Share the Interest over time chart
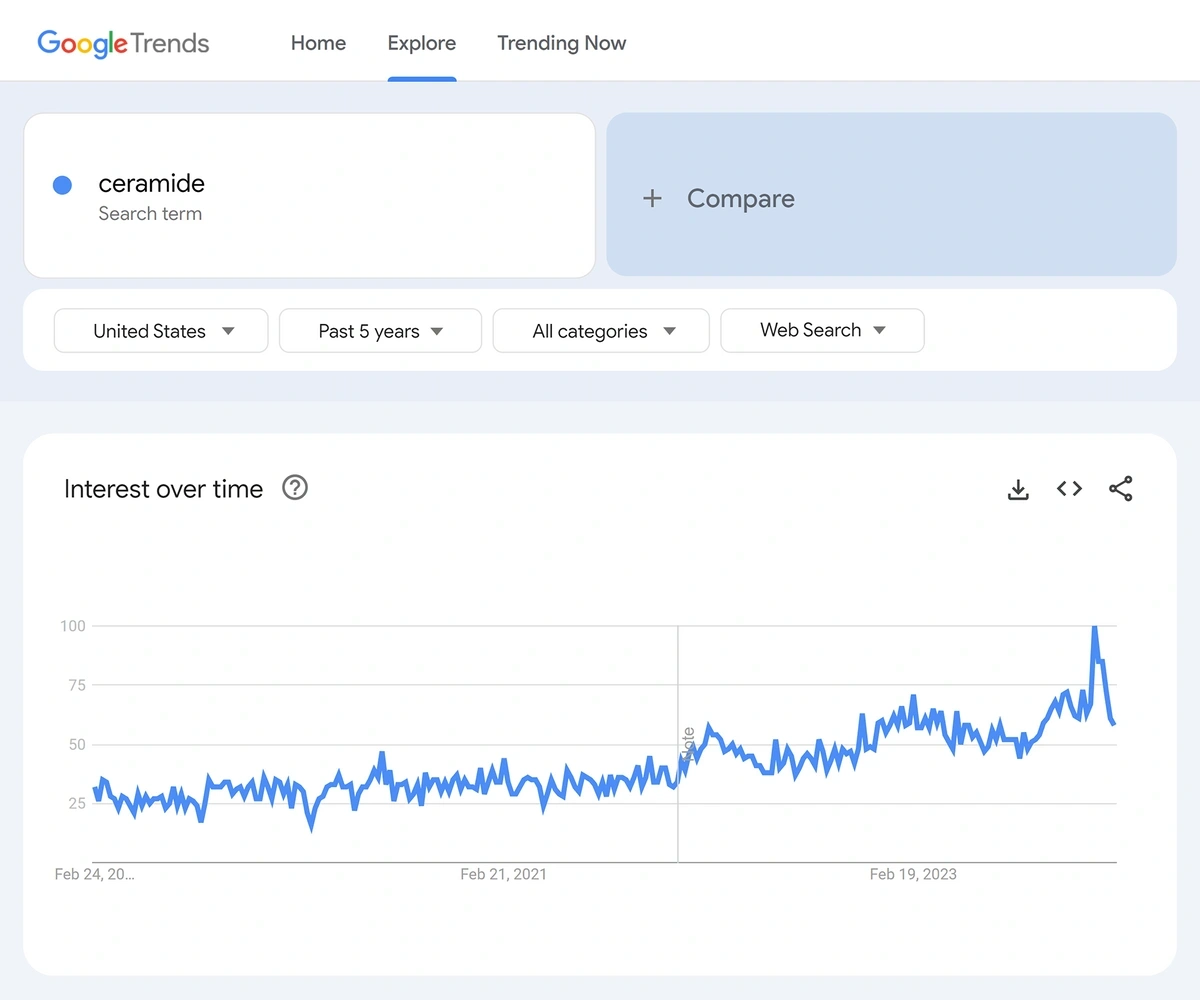 [x=1121, y=489]
